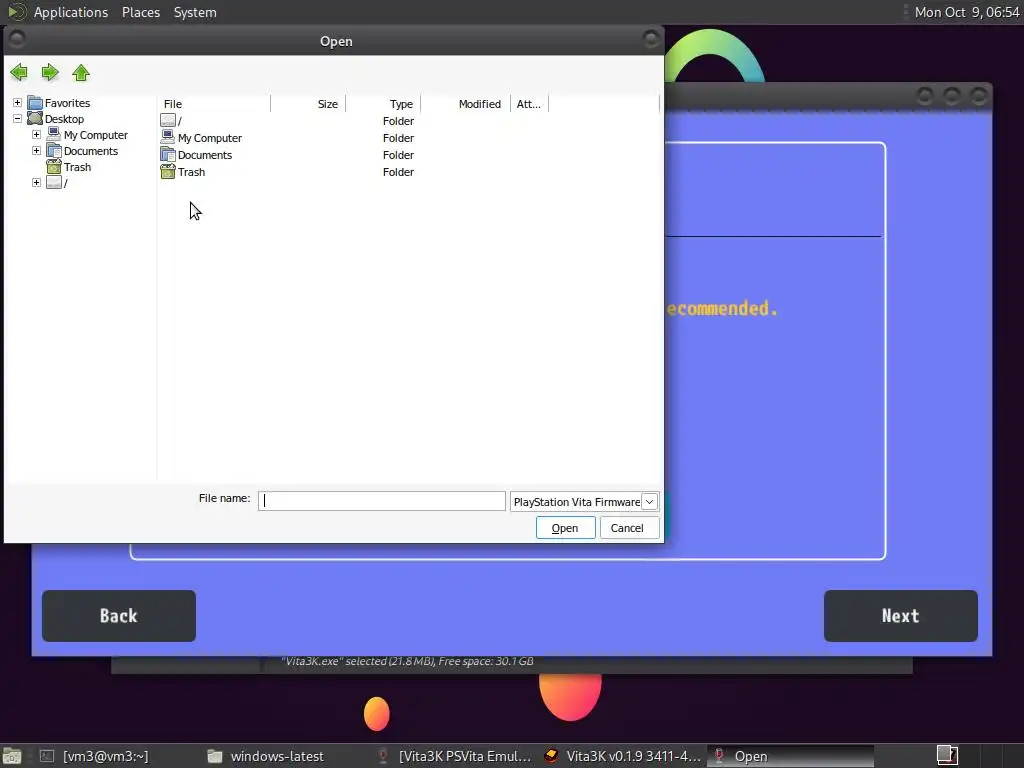Select Favorites label in folder tree
Screen dimensions: 1024x768
click(67, 103)
